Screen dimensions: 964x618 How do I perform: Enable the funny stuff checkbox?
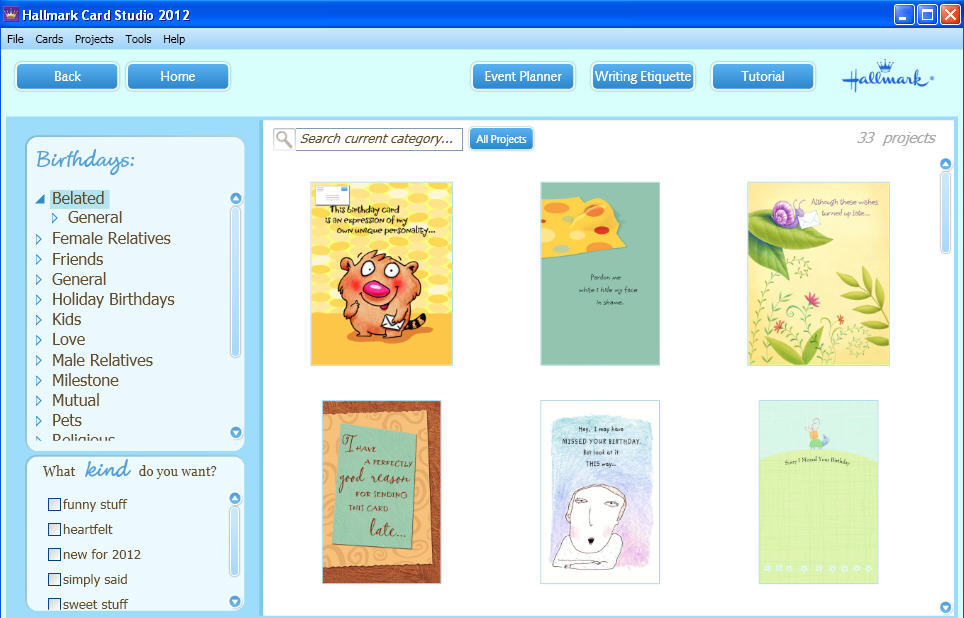coord(55,504)
